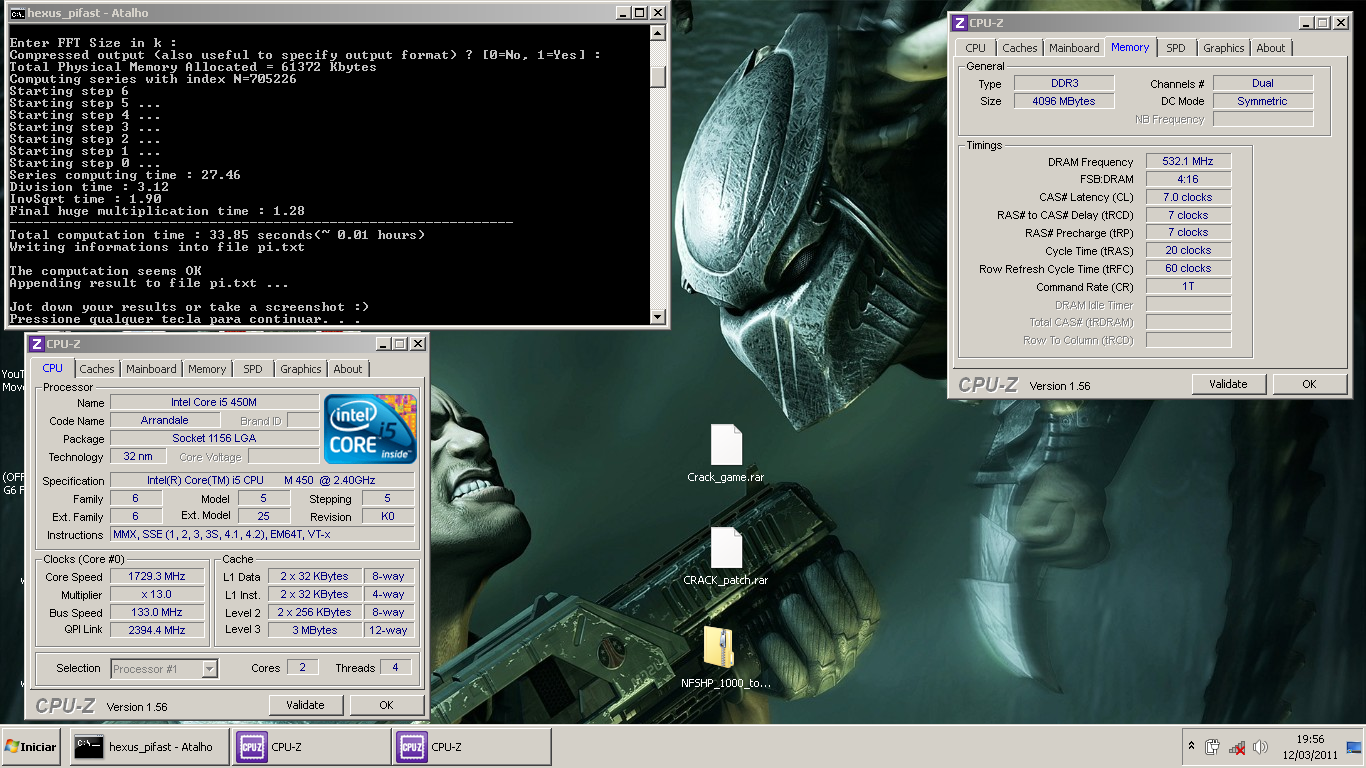The height and width of the screenshot is (768, 1366).
Task: Open SPD tab in lower CPU-Z window
Action: click(x=253, y=369)
